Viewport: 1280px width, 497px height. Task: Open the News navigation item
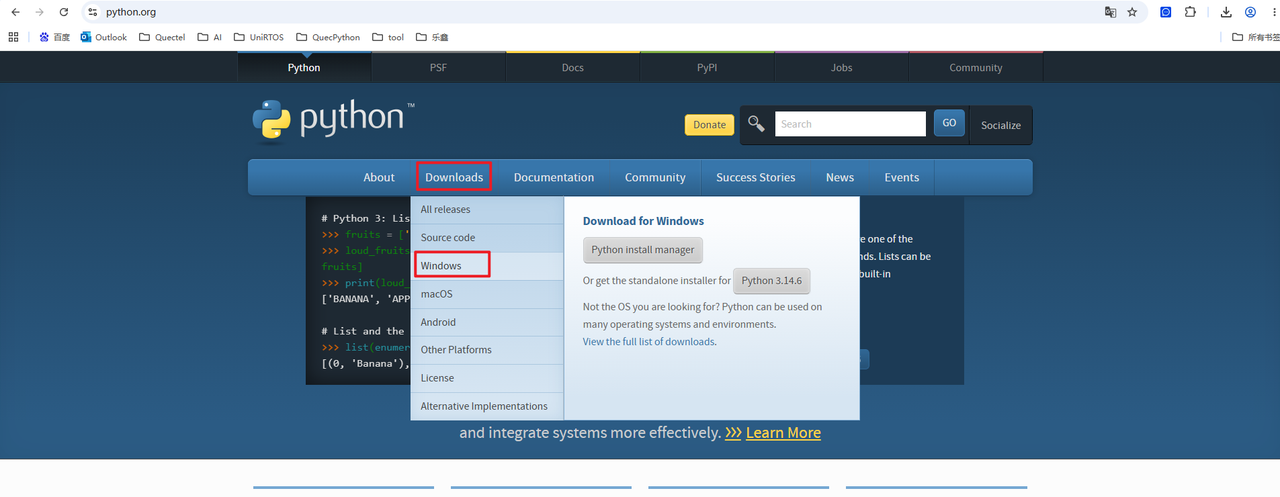[x=840, y=177]
